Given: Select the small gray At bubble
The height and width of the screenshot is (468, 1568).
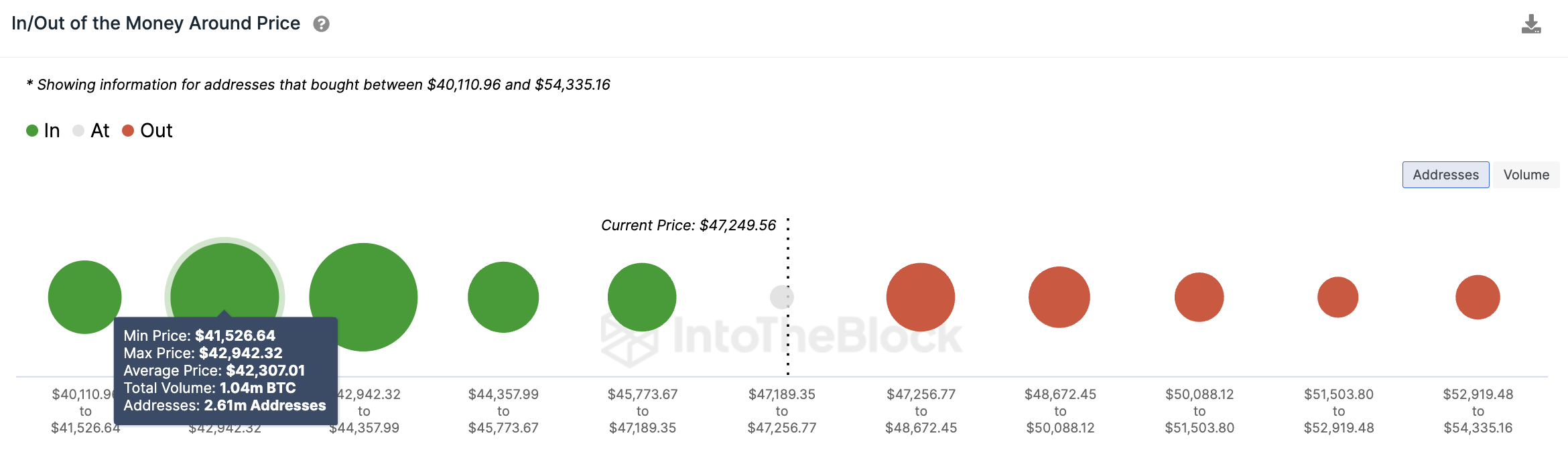Looking at the screenshot, I should pyautogui.click(x=782, y=297).
